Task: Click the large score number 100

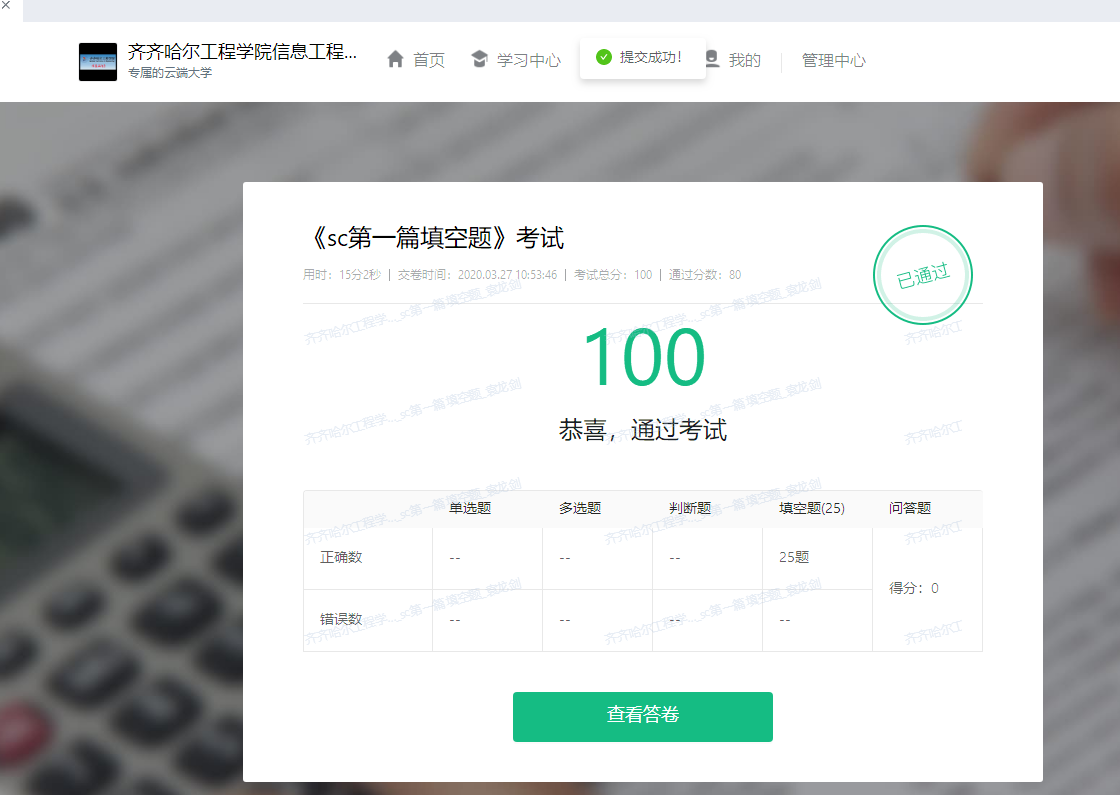Action: (x=643, y=357)
